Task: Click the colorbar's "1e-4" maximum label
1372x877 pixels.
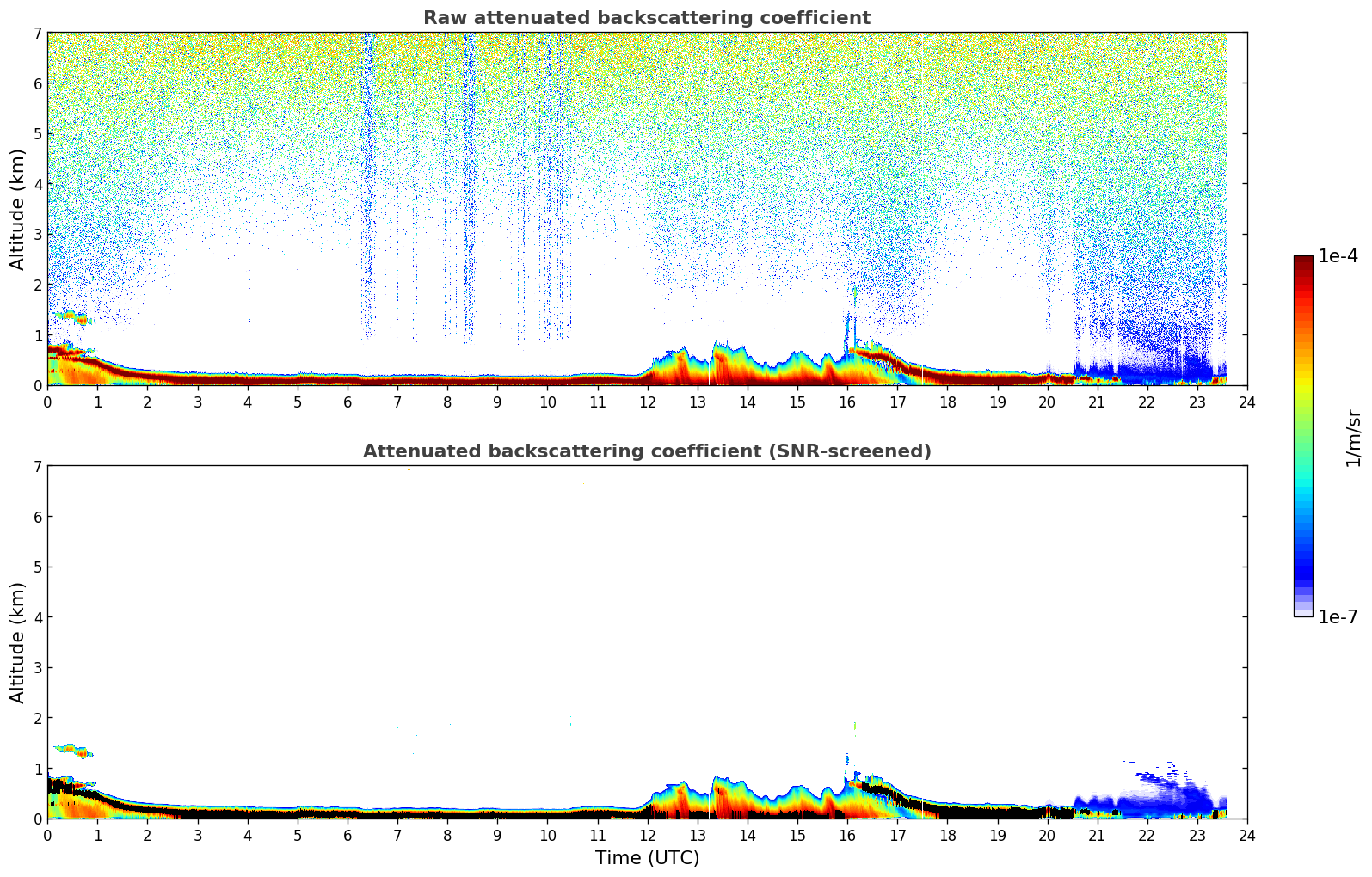Action: point(1338,256)
